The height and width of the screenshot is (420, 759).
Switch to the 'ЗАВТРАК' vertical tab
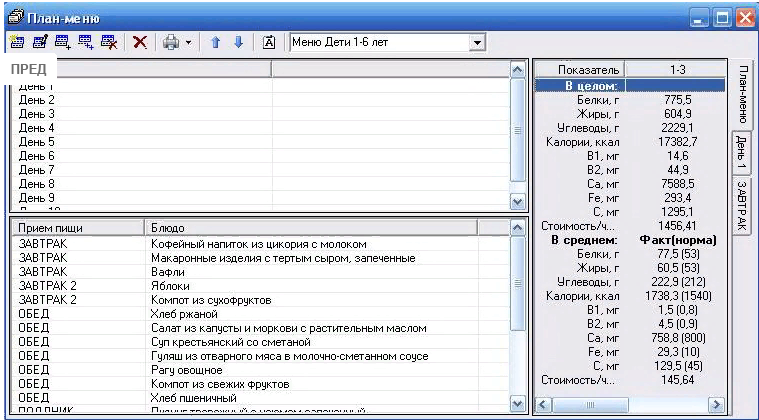743,206
